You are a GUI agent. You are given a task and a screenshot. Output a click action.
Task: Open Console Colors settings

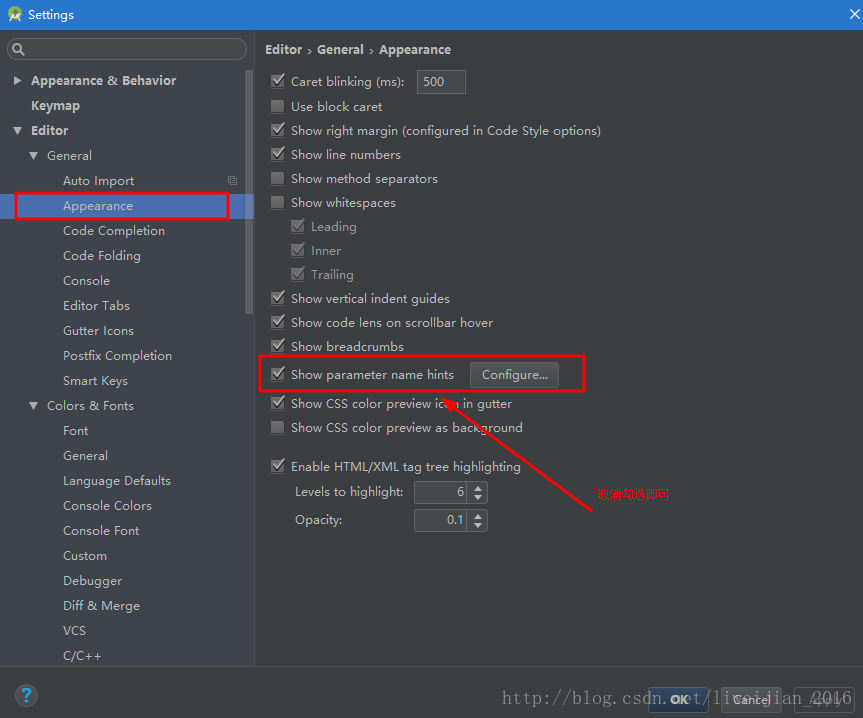pyautogui.click(x=107, y=506)
